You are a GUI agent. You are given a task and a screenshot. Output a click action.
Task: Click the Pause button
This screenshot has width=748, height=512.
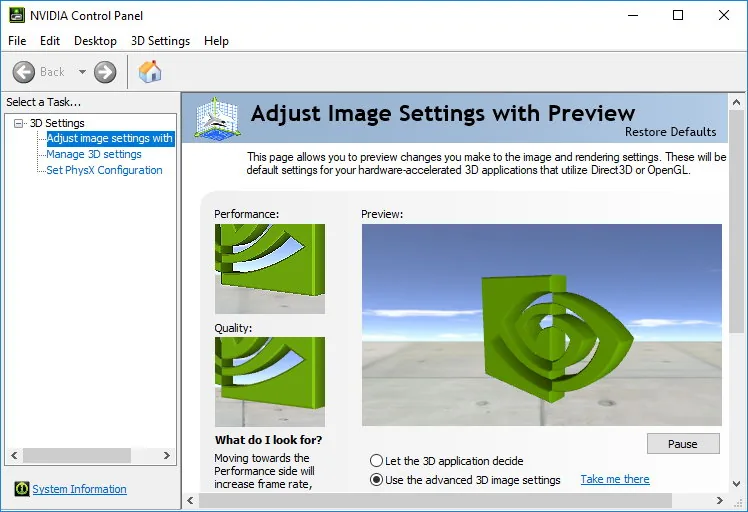coord(683,444)
